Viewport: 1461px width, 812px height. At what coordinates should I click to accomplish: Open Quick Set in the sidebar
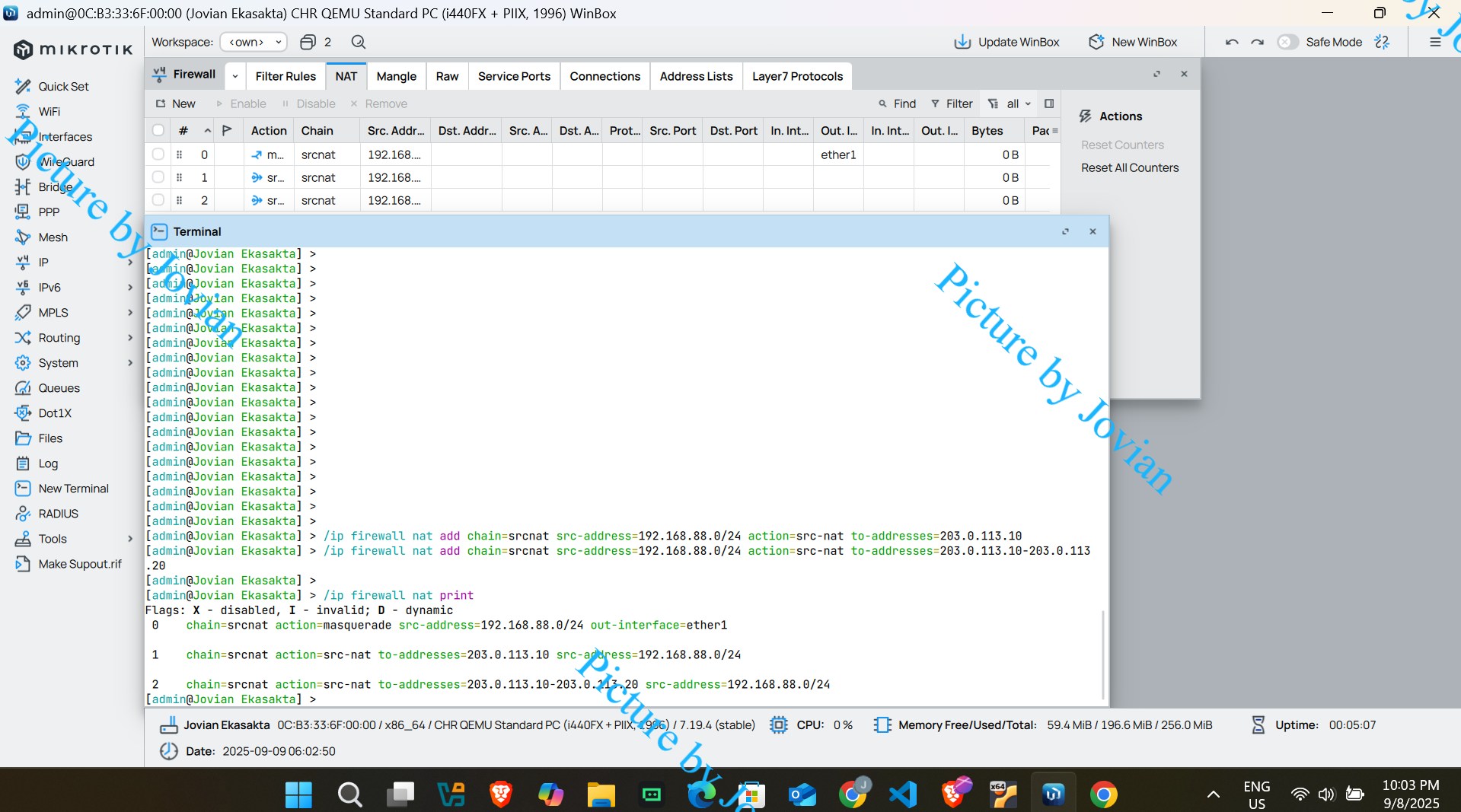[63, 86]
